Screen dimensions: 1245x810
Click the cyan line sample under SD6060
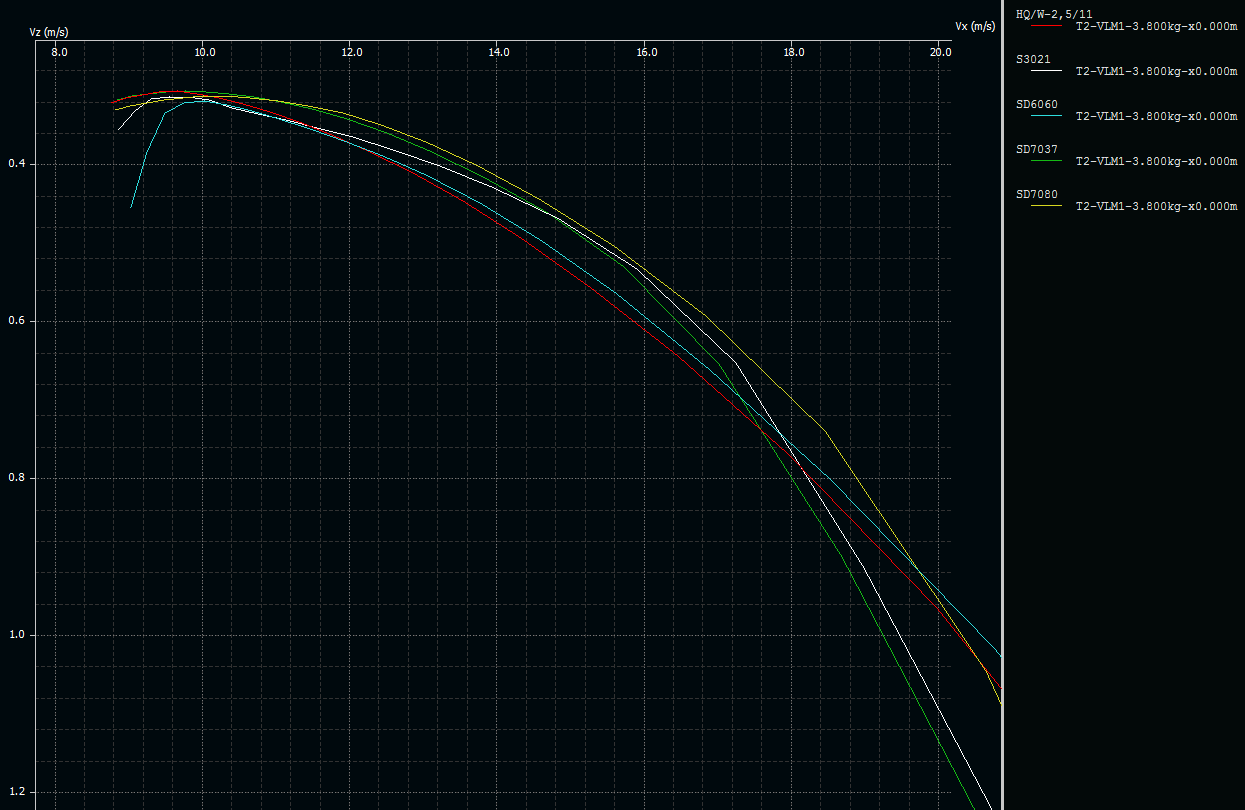[x=1045, y=116]
